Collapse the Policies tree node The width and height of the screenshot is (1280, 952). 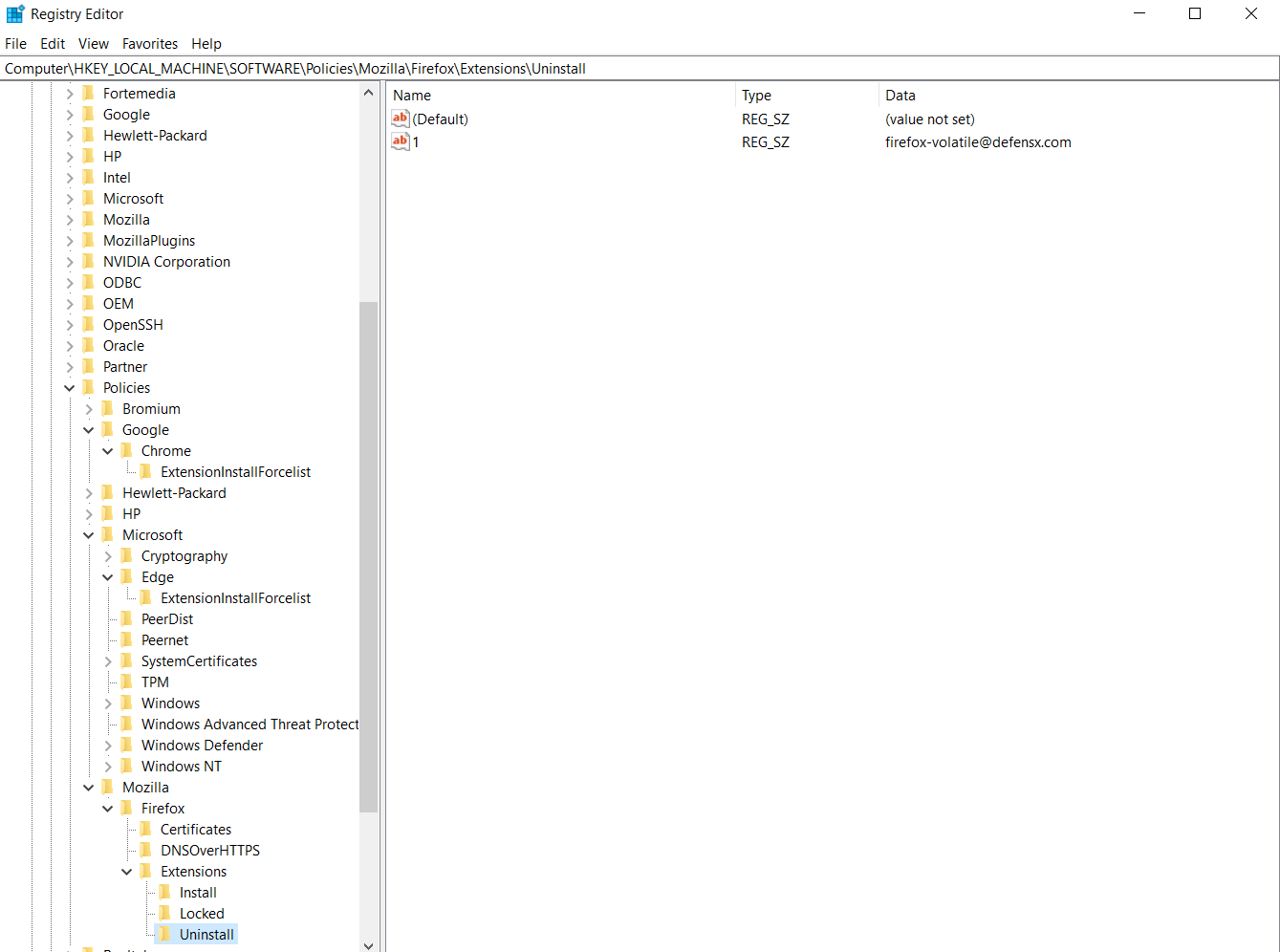click(x=69, y=387)
